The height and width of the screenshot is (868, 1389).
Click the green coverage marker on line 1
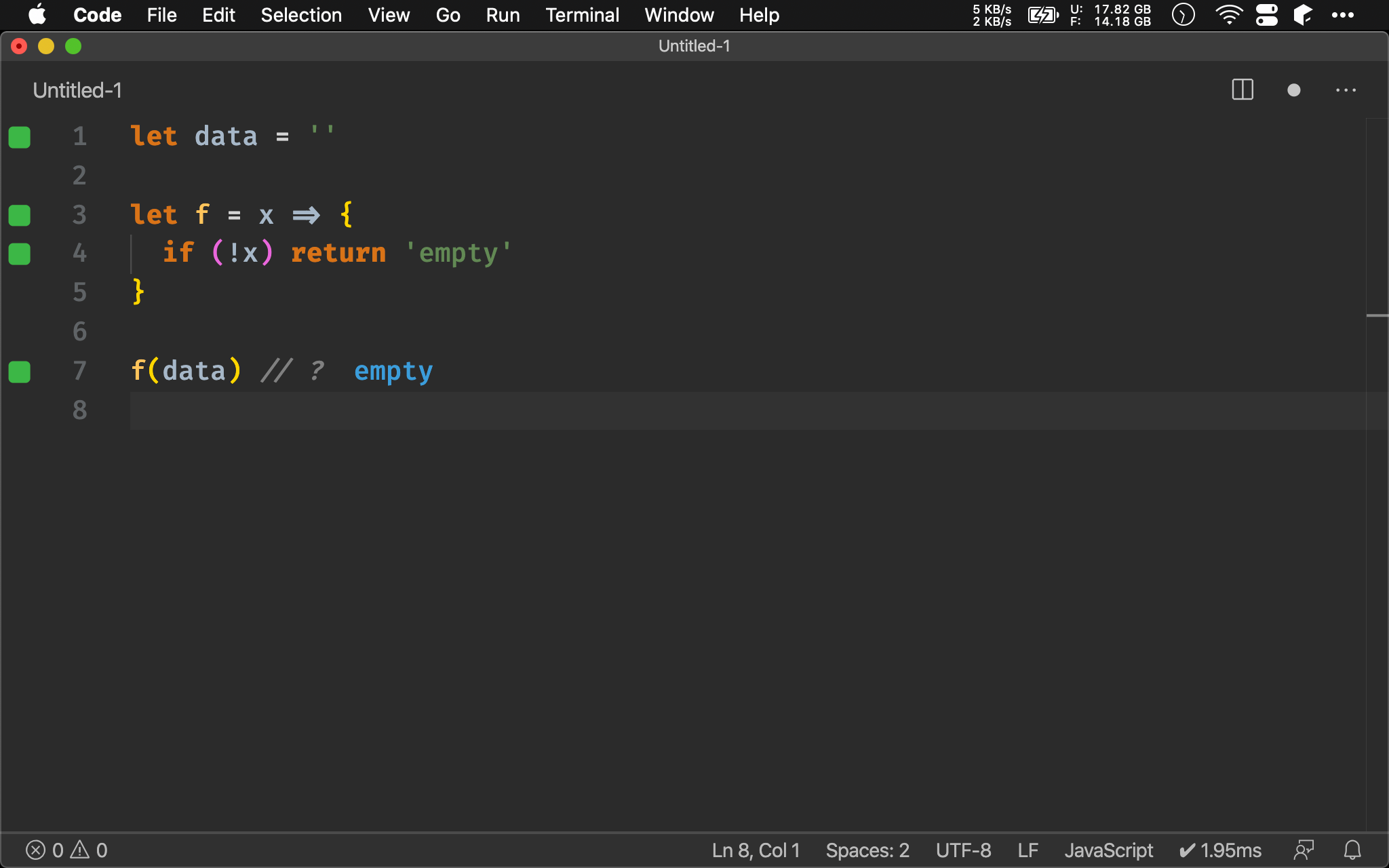point(20,137)
